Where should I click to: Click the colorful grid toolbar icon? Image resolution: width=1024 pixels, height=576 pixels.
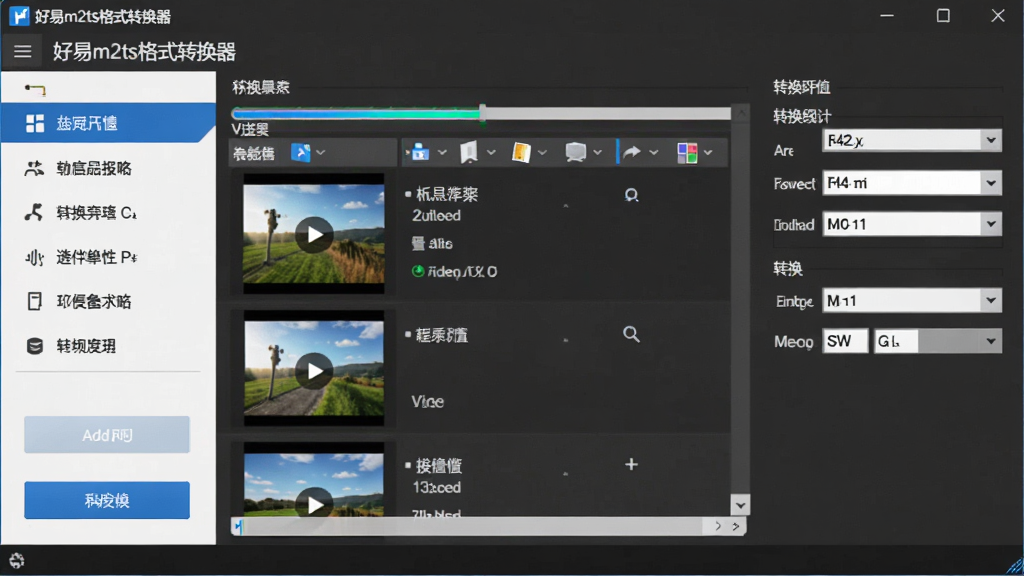[687, 153]
